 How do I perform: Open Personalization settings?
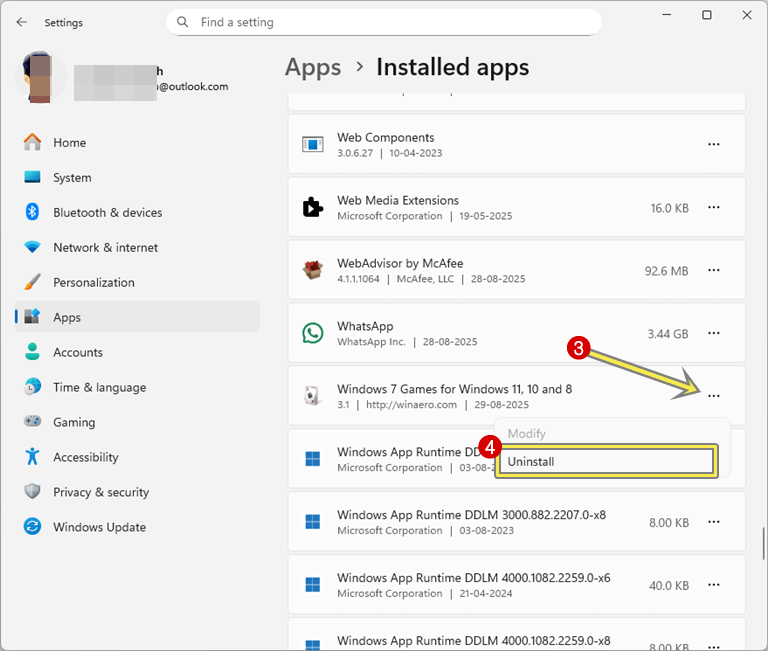[x=137, y=283]
